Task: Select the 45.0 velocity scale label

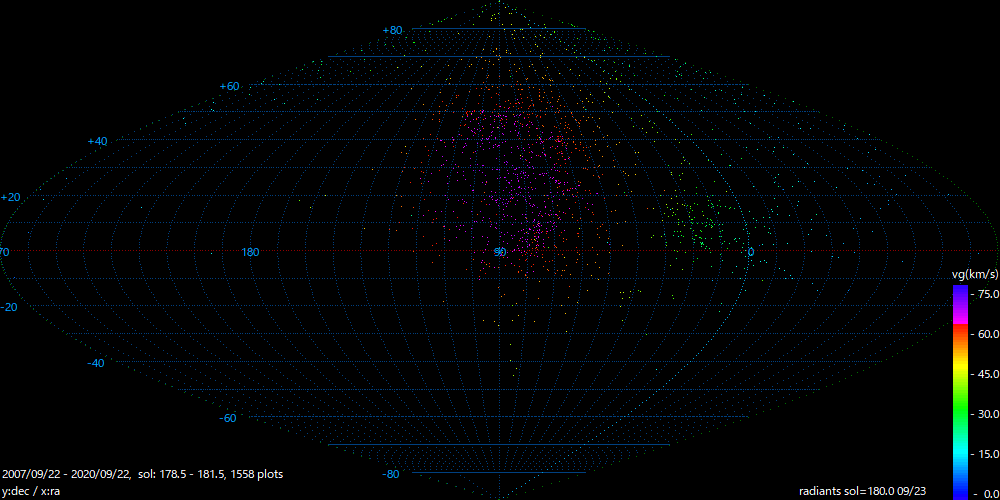Action: click(986, 374)
